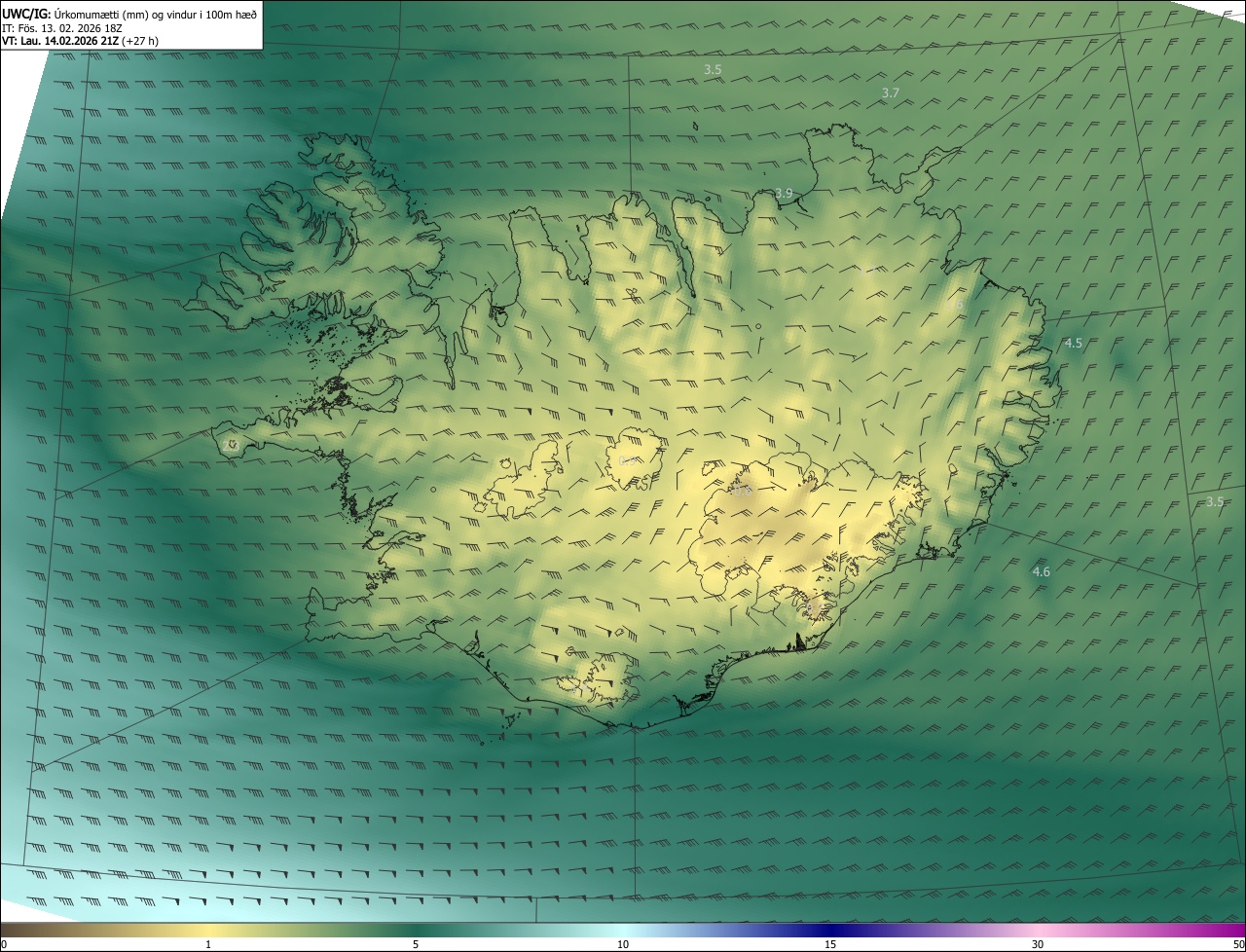Click the 1.6 value label in northeast Iceland
Screen dimensions: 1246x952
pyautogui.click(x=956, y=304)
